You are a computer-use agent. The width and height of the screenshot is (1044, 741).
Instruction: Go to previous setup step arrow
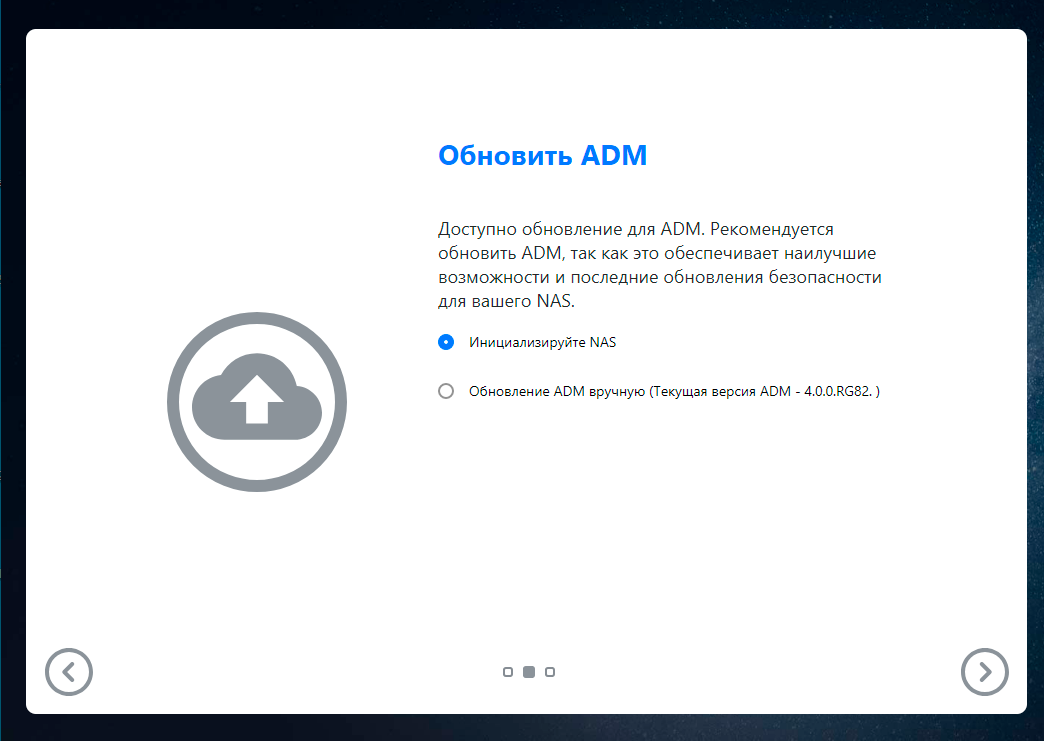coord(69,672)
